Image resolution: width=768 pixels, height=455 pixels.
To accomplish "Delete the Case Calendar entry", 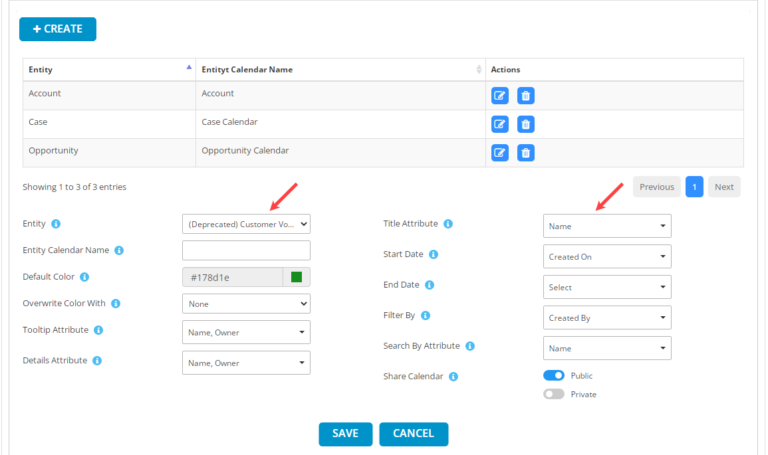I will [x=526, y=124].
